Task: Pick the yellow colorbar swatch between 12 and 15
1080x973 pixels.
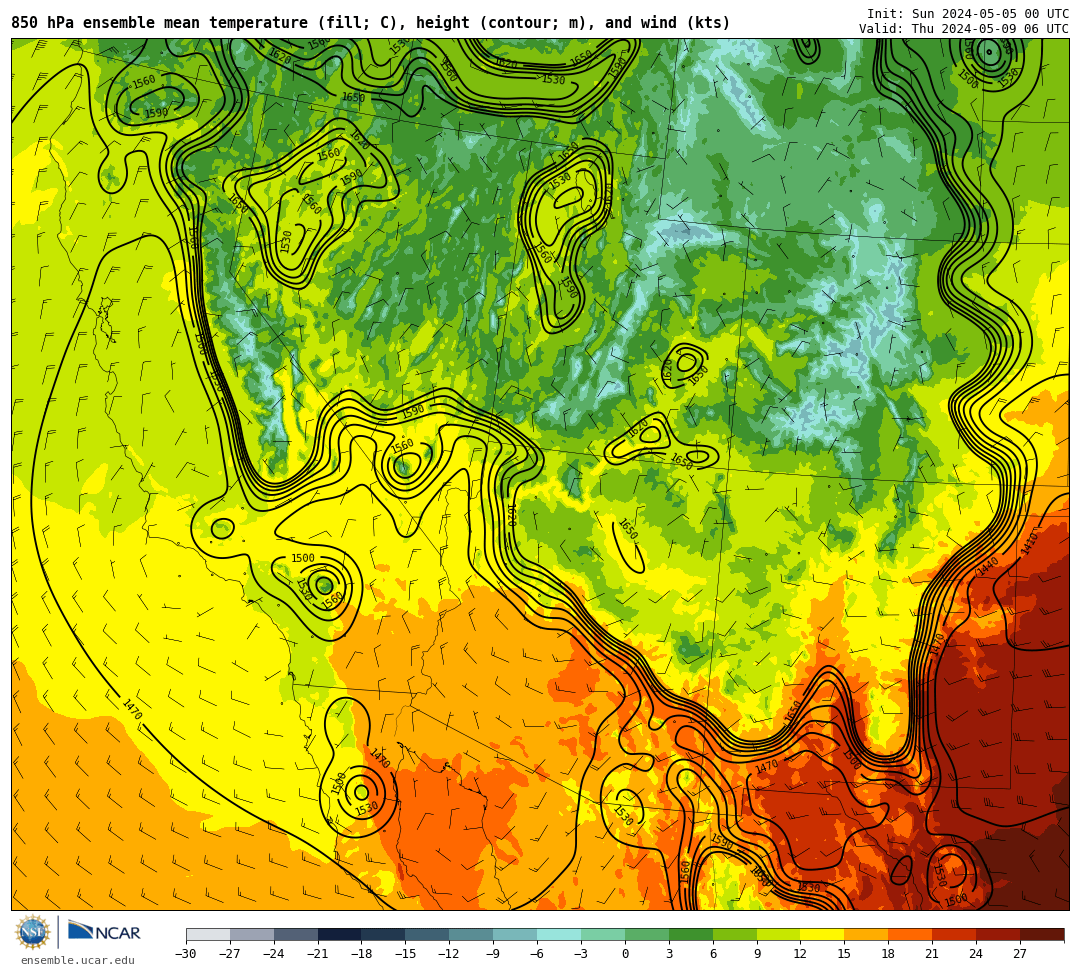Action: pos(823,934)
